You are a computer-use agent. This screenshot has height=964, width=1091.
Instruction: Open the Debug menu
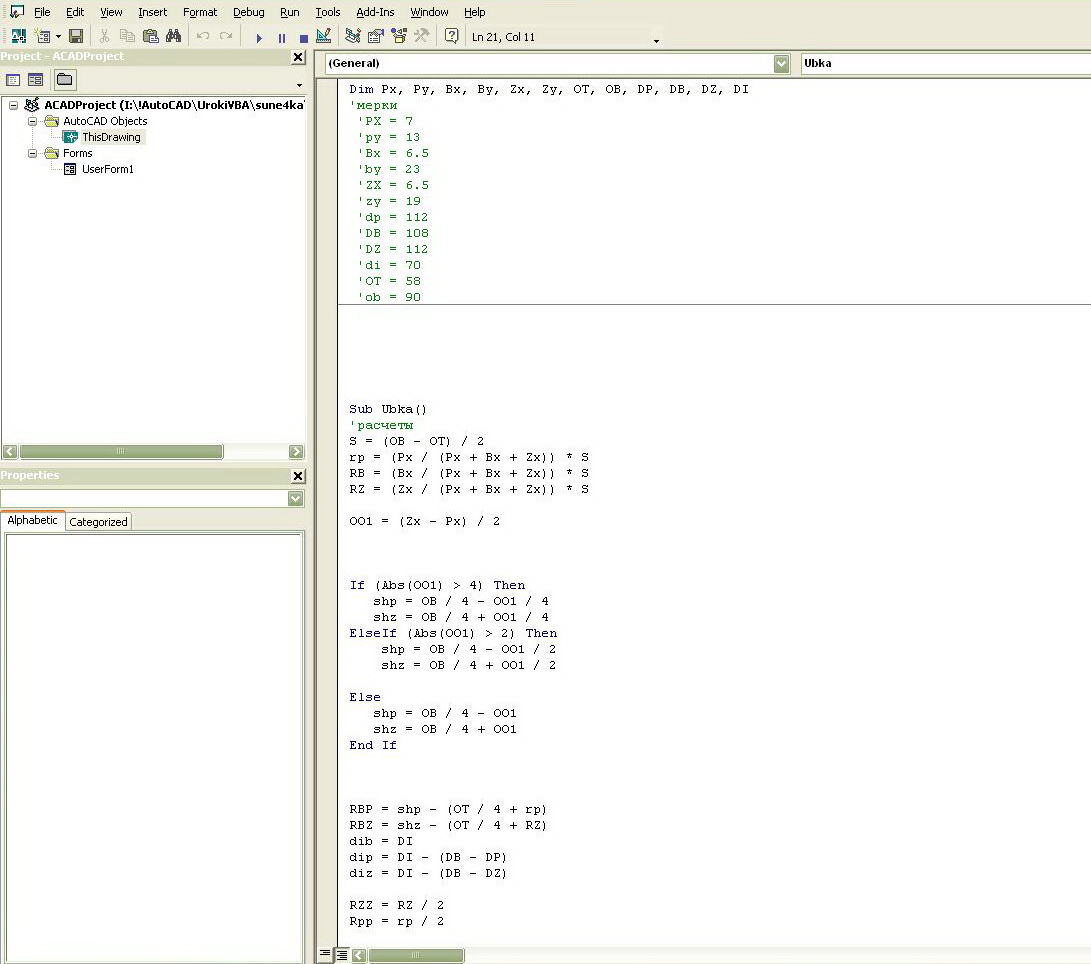pos(248,12)
